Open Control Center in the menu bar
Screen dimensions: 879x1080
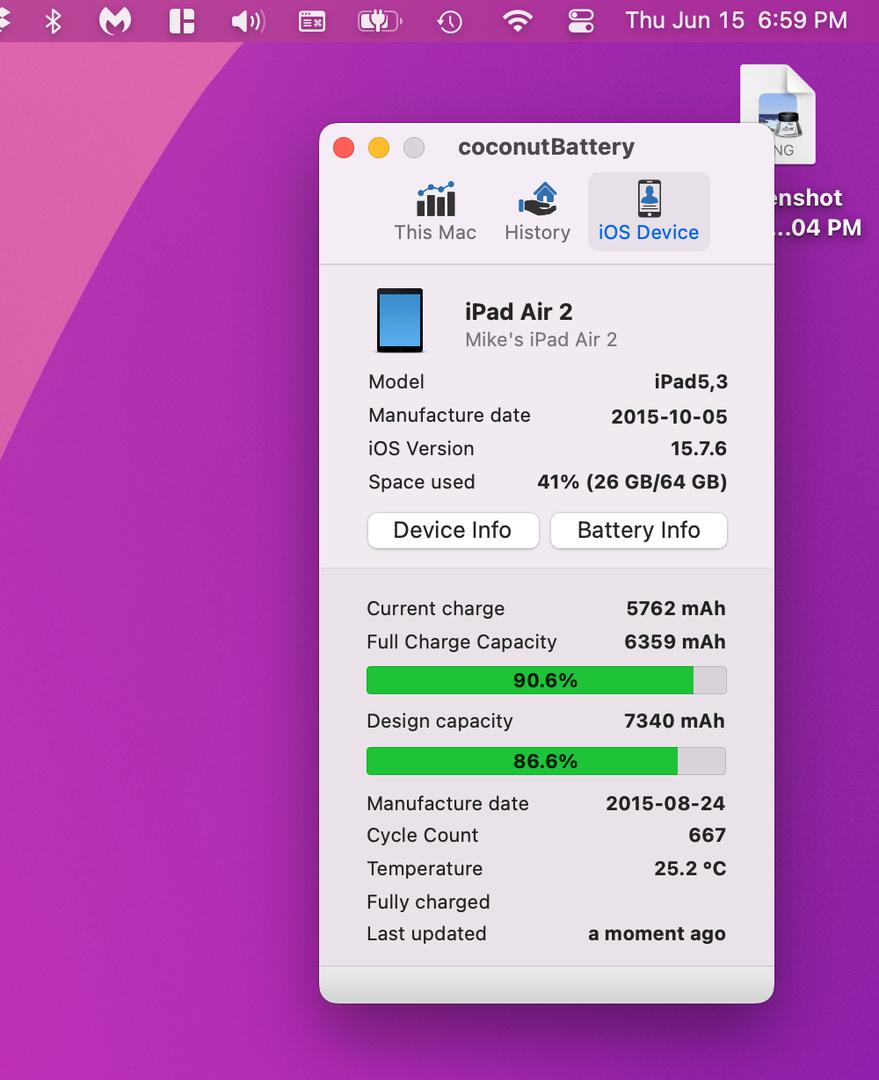pyautogui.click(x=581, y=21)
